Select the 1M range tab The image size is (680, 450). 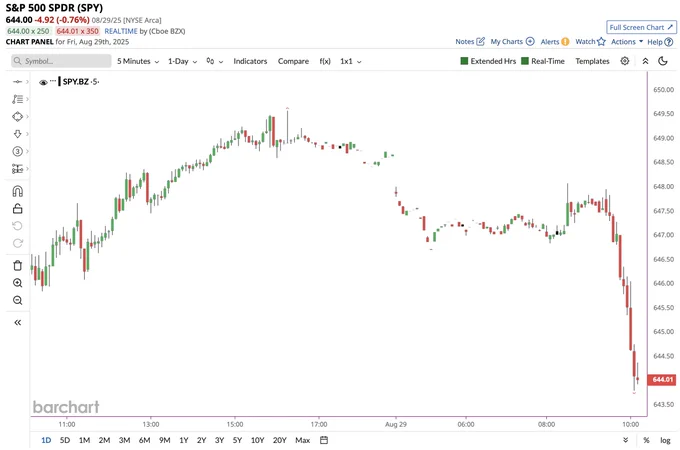[84, 440]
